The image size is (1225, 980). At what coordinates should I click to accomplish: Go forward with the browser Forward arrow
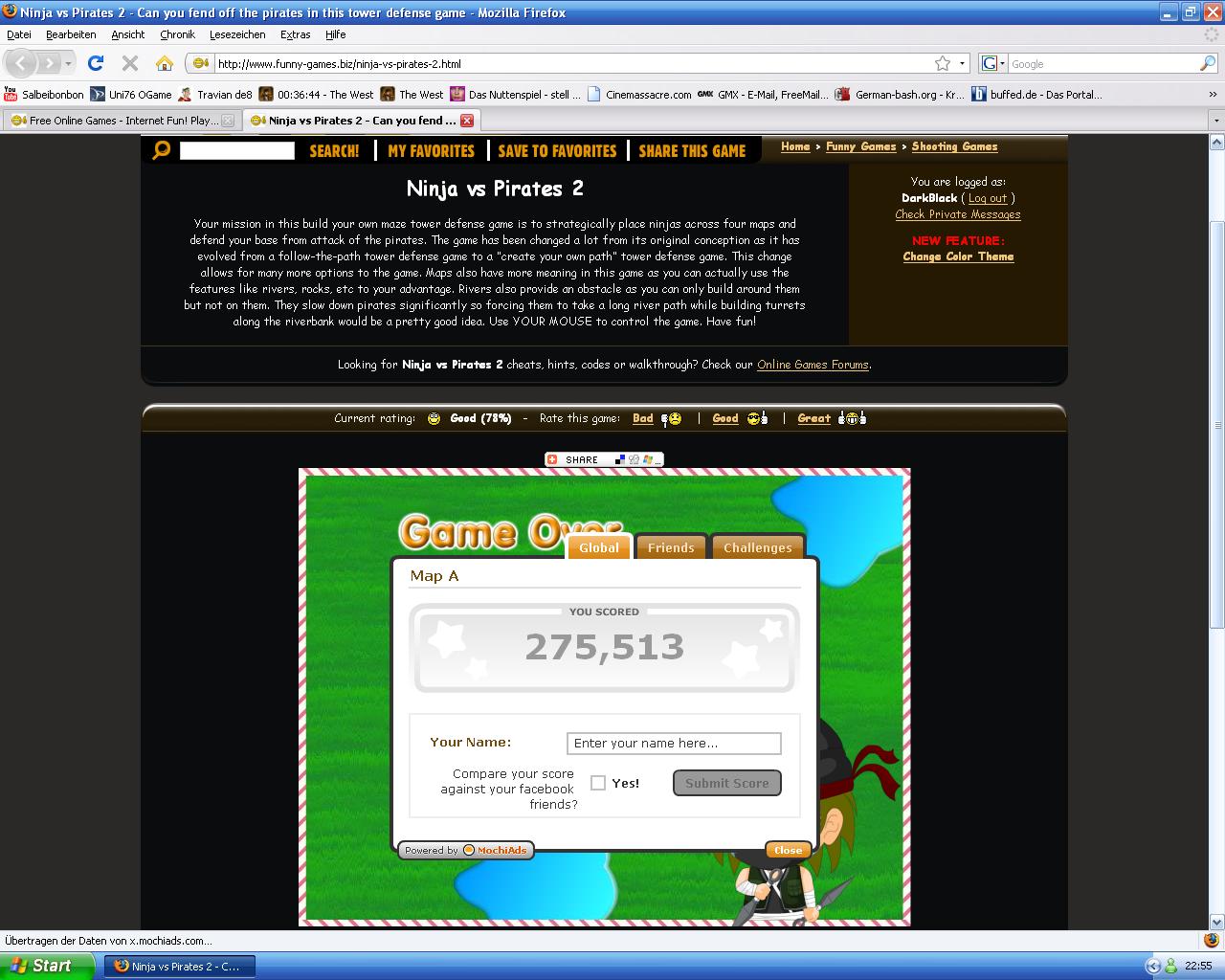coord(48,63)
